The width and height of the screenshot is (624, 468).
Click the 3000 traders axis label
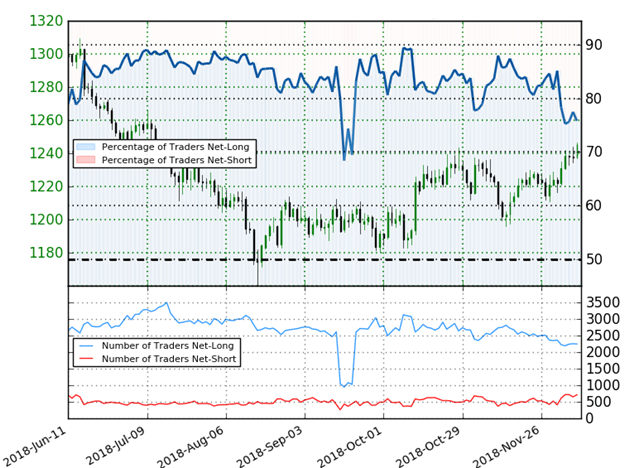point(603,319)
